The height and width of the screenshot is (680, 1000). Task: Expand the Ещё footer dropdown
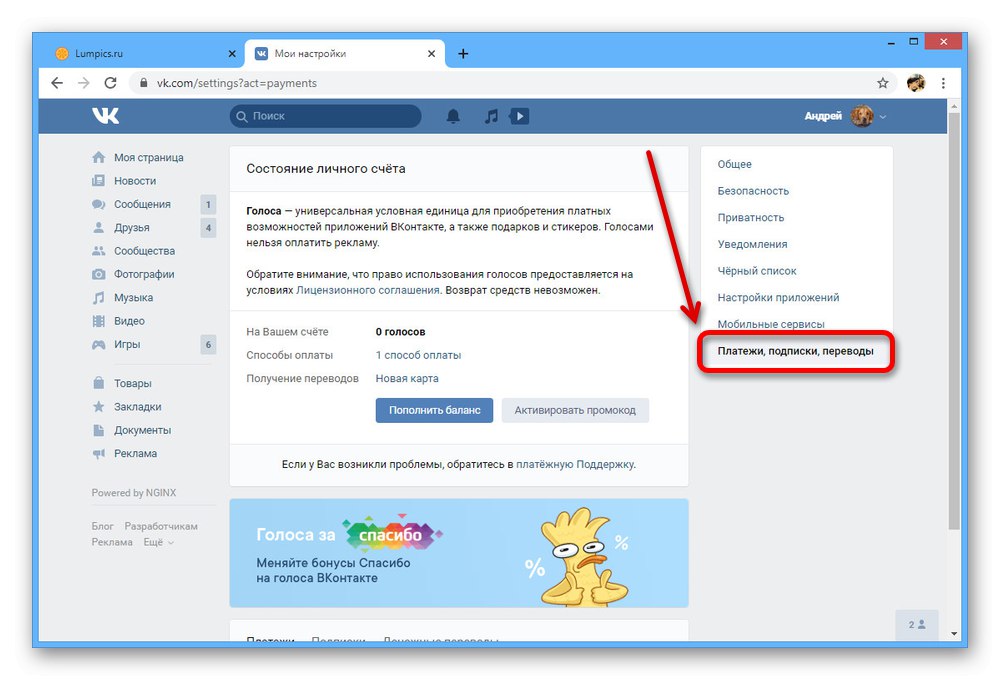158,542
